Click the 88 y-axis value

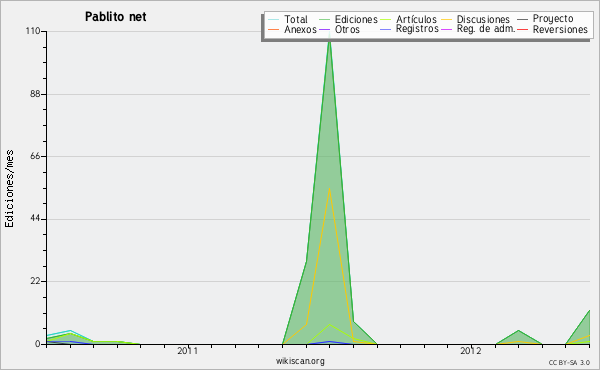point(35,94)
